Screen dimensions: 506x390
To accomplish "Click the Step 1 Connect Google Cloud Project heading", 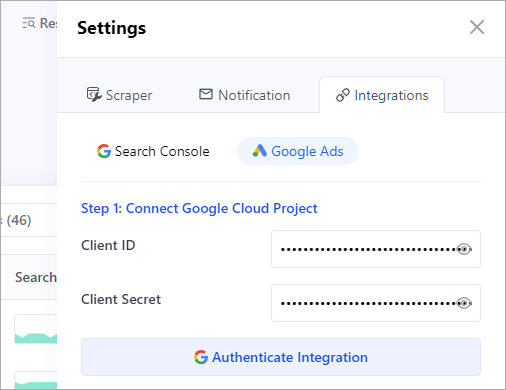I will click(x=199, y=208).
